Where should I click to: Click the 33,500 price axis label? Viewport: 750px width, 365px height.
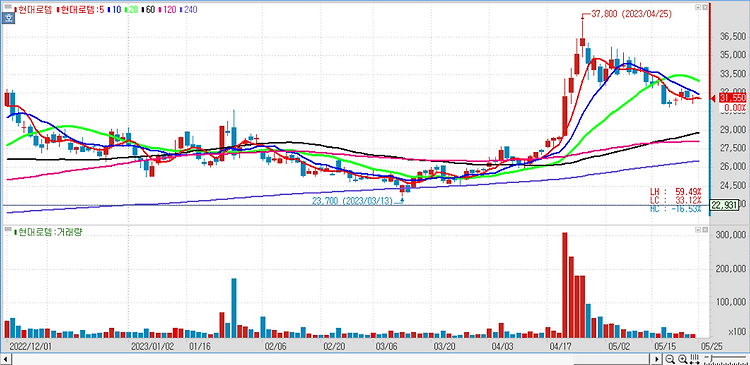(x=733, y=74)
